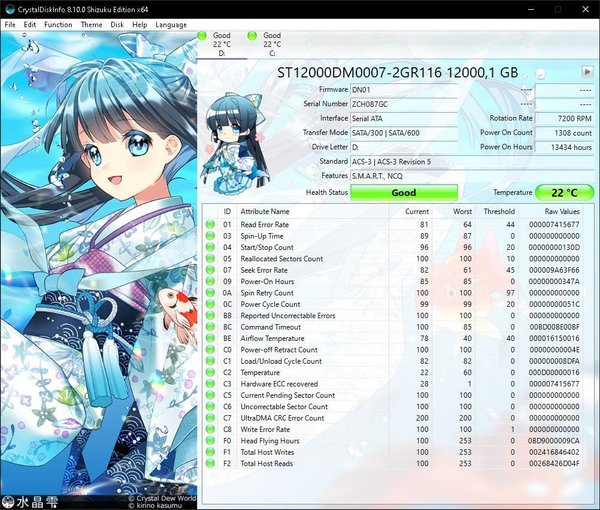600x510 pixels.
Task: Click the status icon for Reallocated Sectors Count
Action: (210, 259)
